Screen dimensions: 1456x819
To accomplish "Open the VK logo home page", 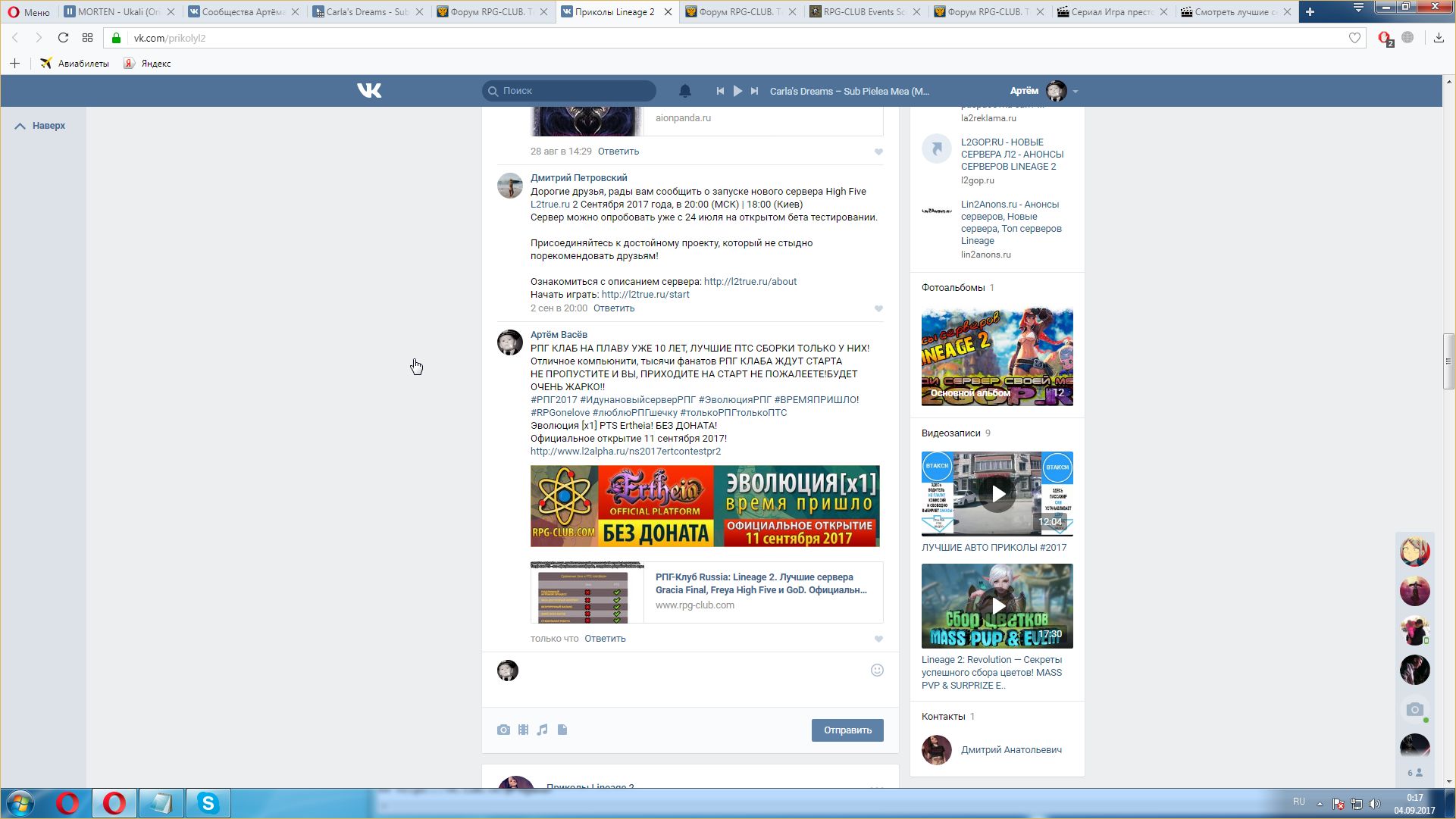I will pos(369,91).
